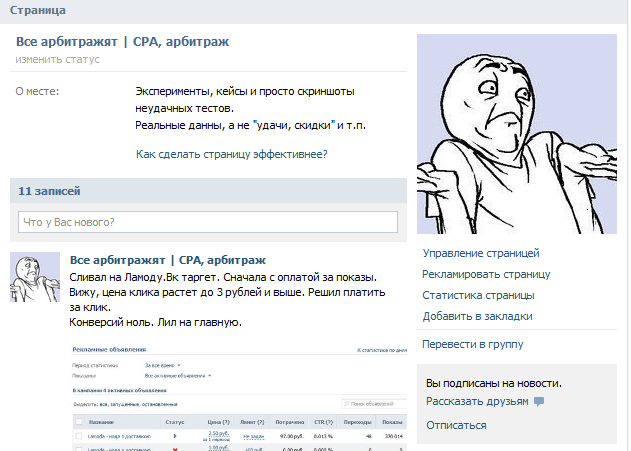Click Отписаться to unsubscribe
Image resolution: width=631 pixels, height=451 pixels.
coord(456,425)
